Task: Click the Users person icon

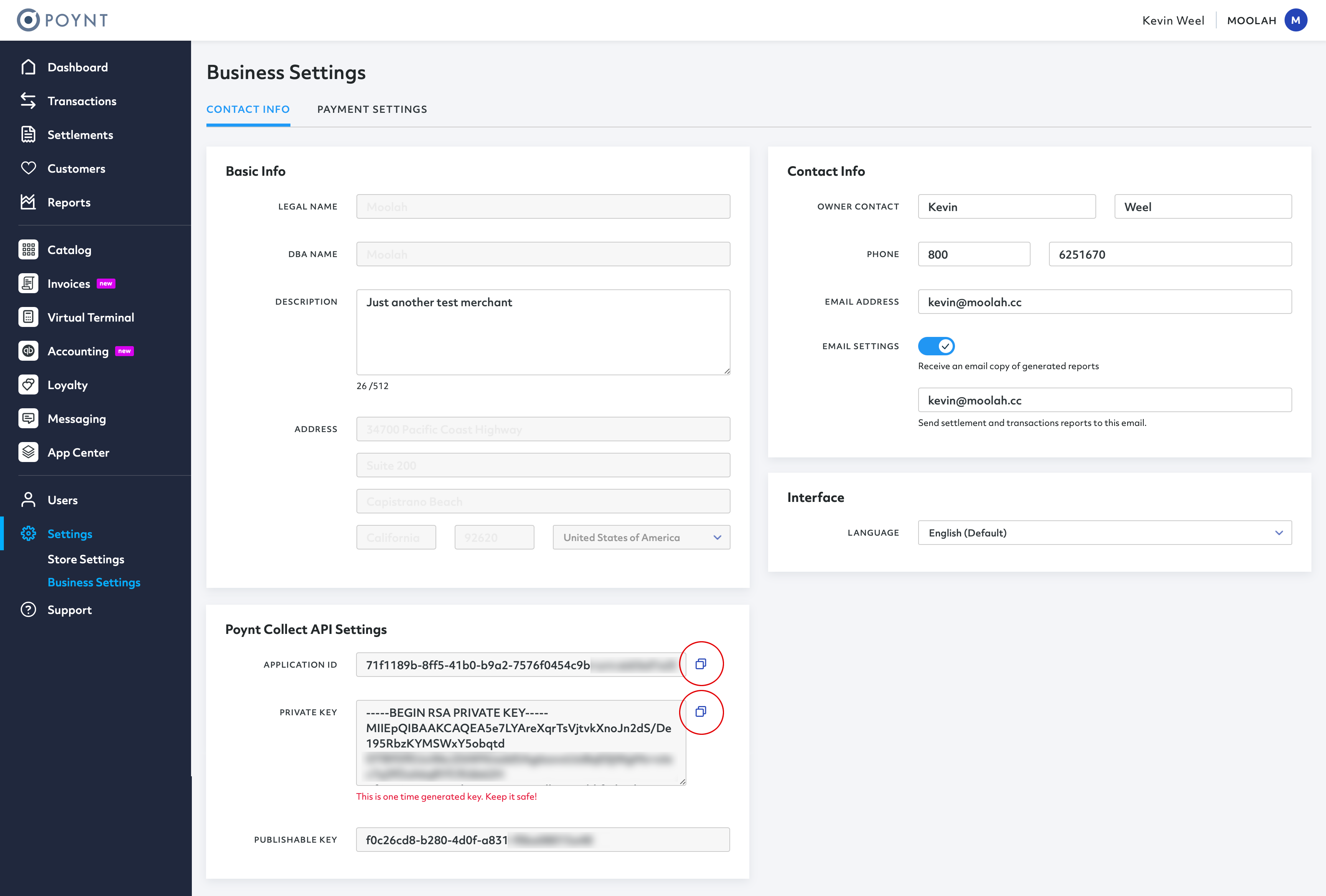Action: tap(28, 500)
